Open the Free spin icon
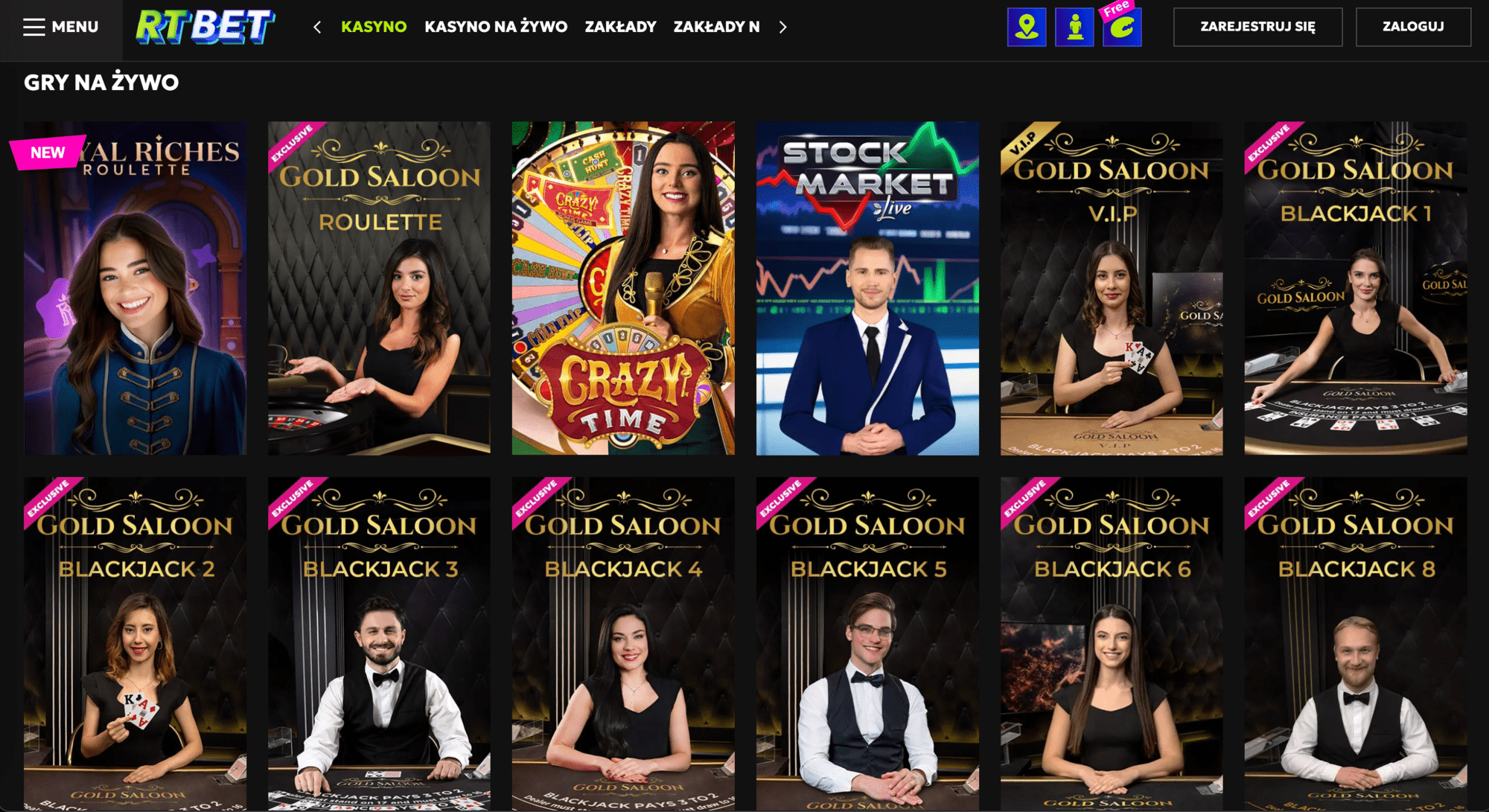 pos(1122,28)
